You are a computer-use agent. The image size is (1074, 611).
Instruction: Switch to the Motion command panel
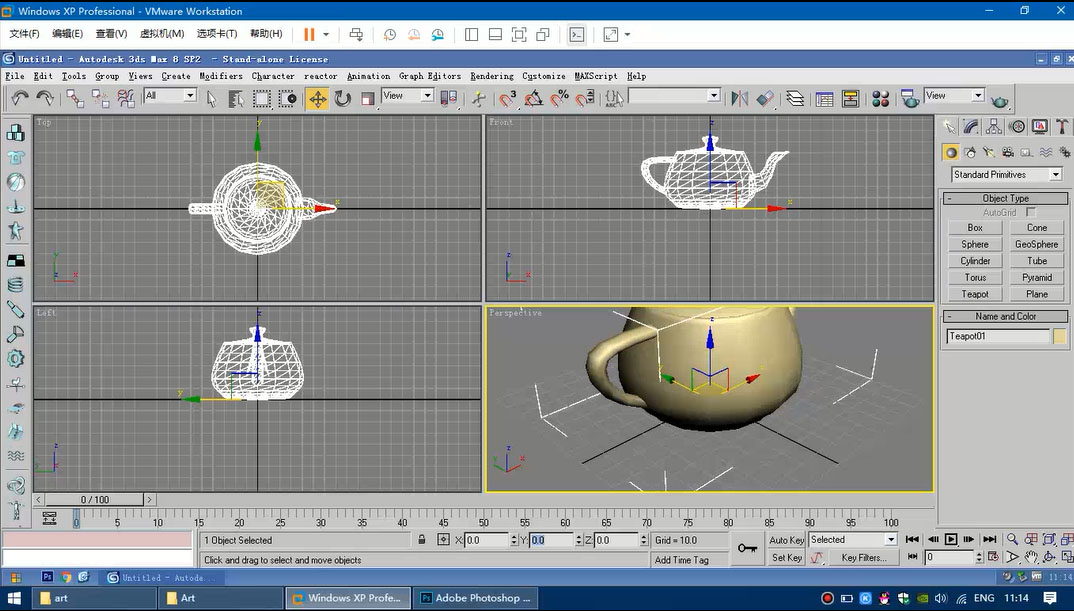[x=1017, y=126]
